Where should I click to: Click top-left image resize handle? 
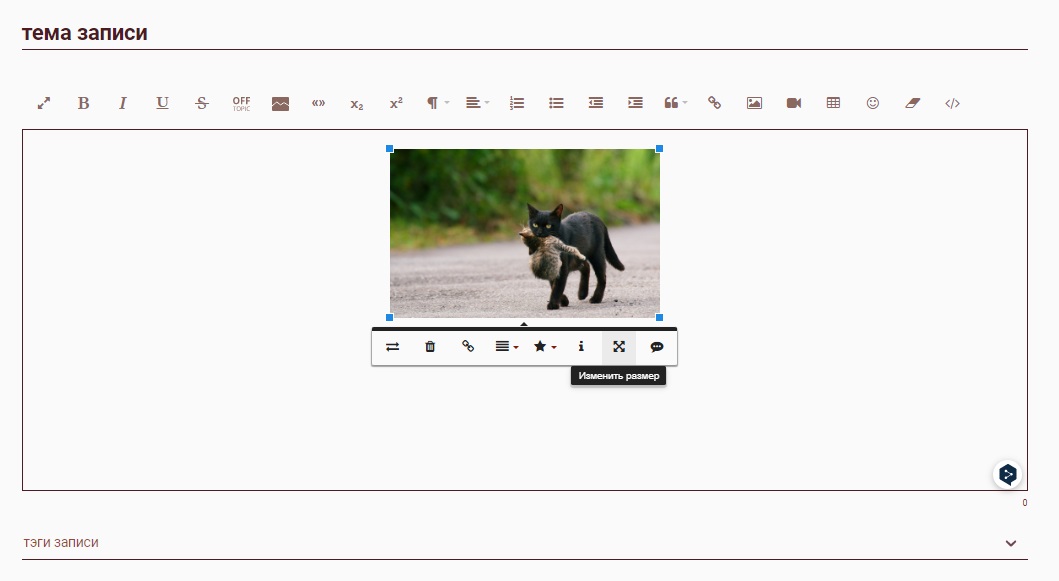coord(390,149)
